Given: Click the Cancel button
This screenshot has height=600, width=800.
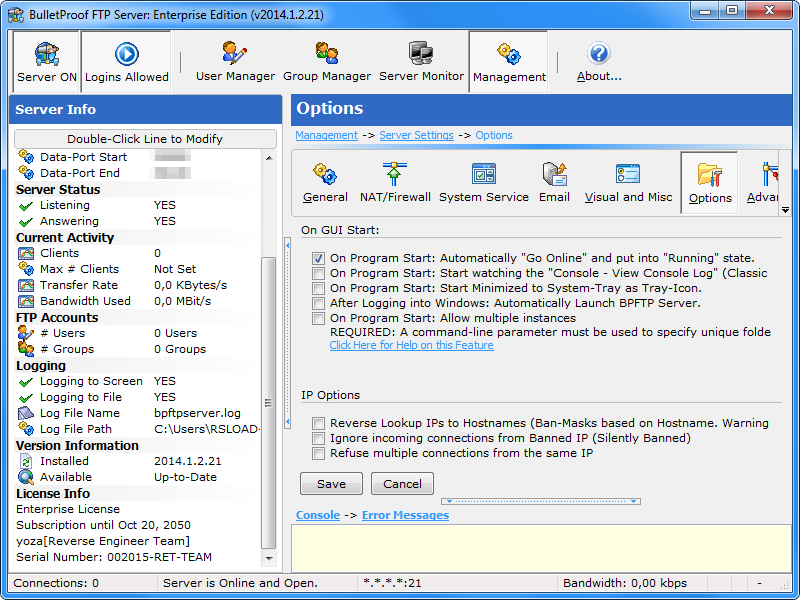Looking at the screenshot, I should 402,484.
